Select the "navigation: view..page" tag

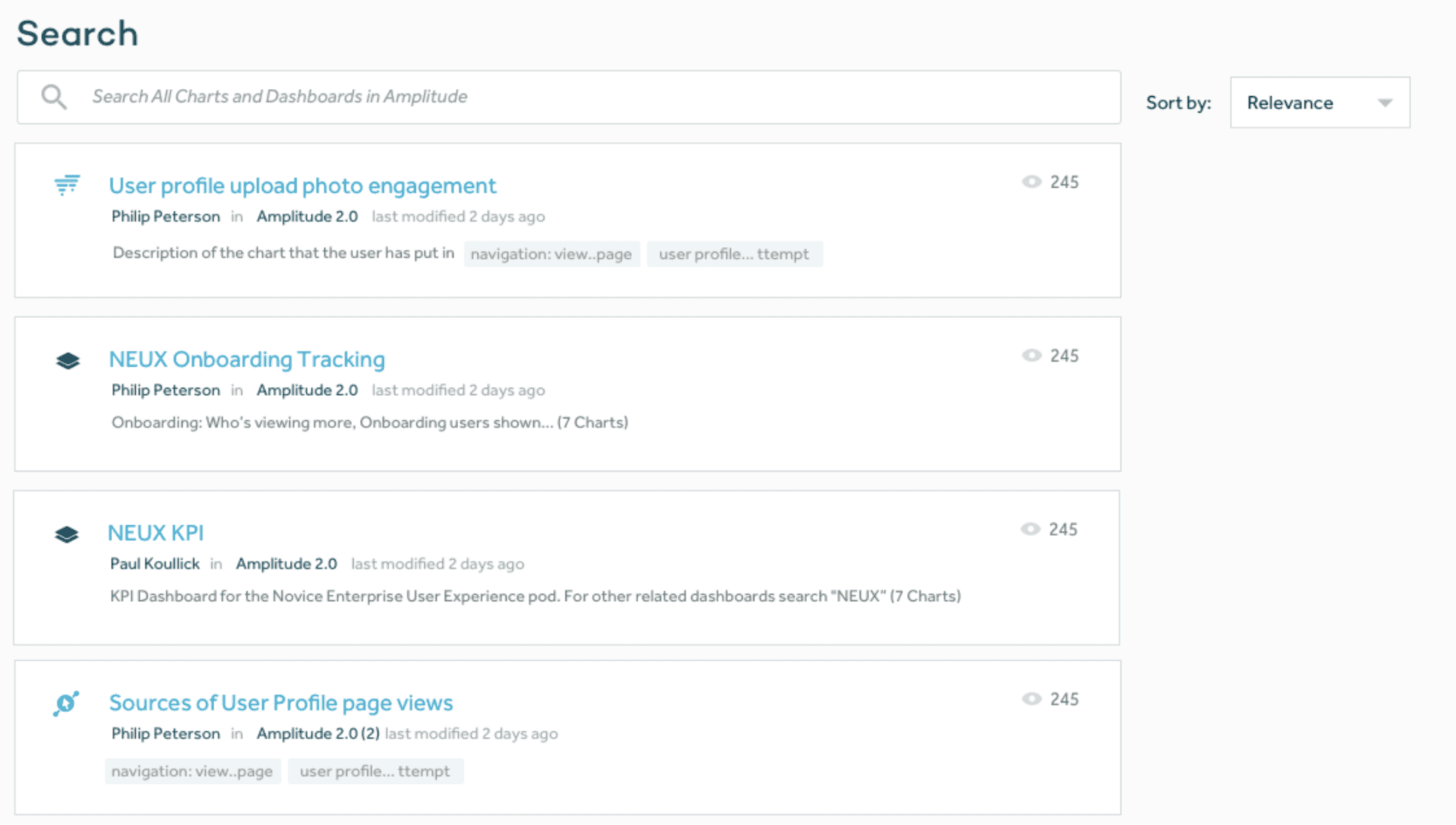tap(552, 253)
